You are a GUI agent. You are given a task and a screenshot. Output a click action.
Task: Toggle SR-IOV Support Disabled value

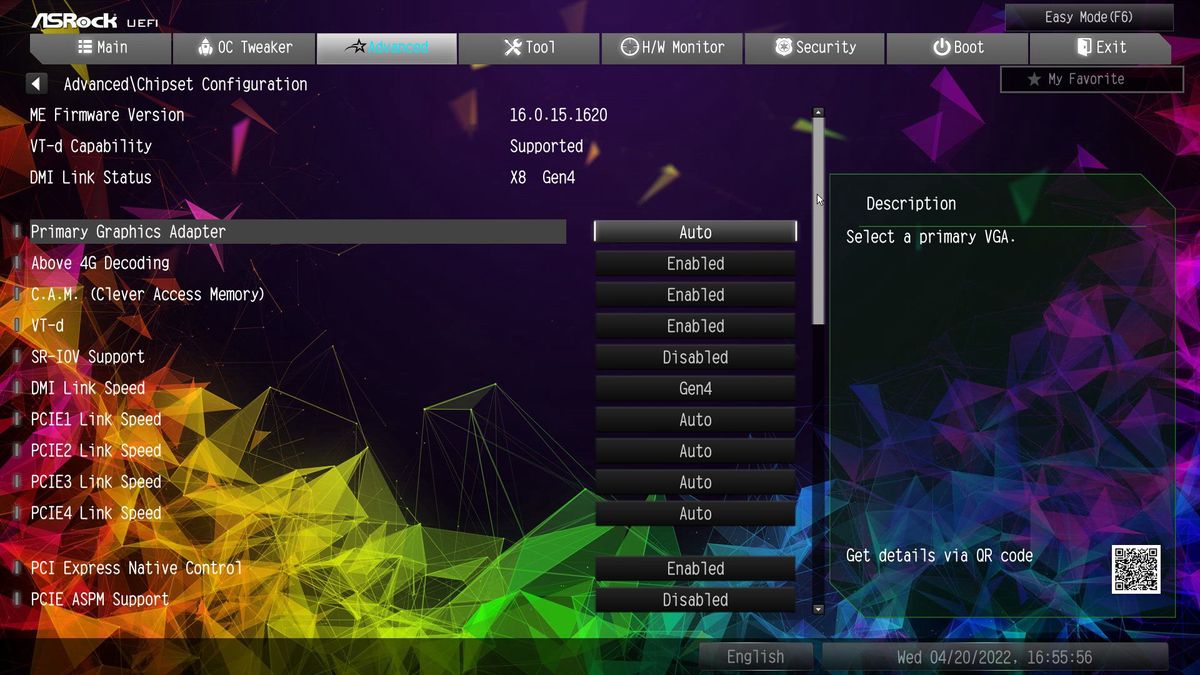[x=695, y=357]
